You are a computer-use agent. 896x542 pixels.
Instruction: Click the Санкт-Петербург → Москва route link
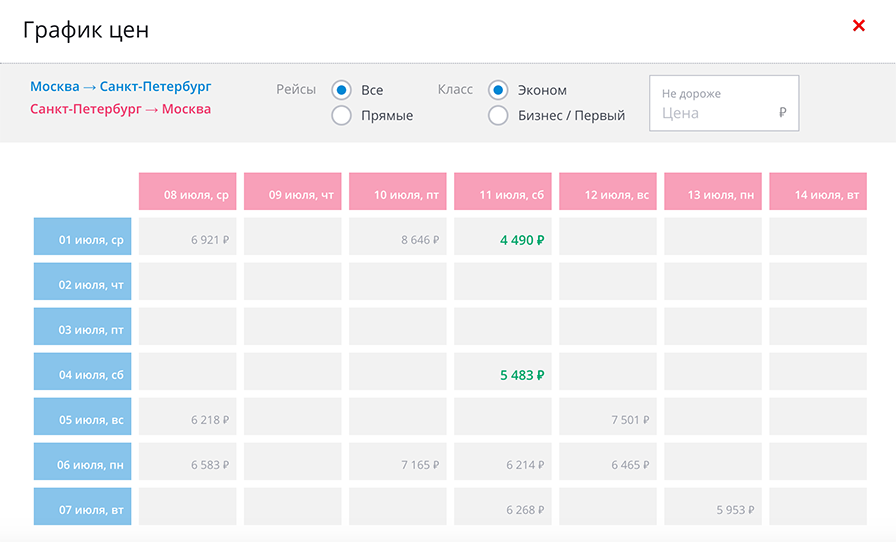click(121, 109)
